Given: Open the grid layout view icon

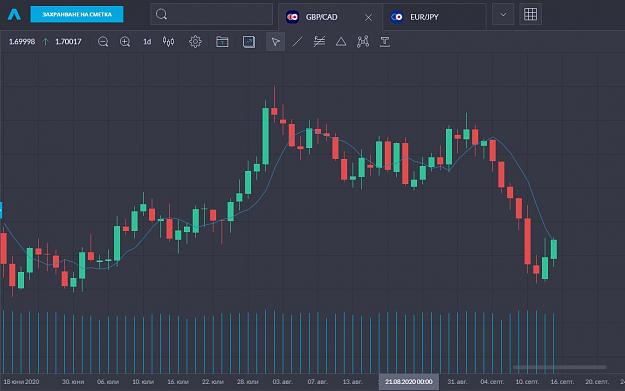Looking at the screenshot, I should [530, 14].
